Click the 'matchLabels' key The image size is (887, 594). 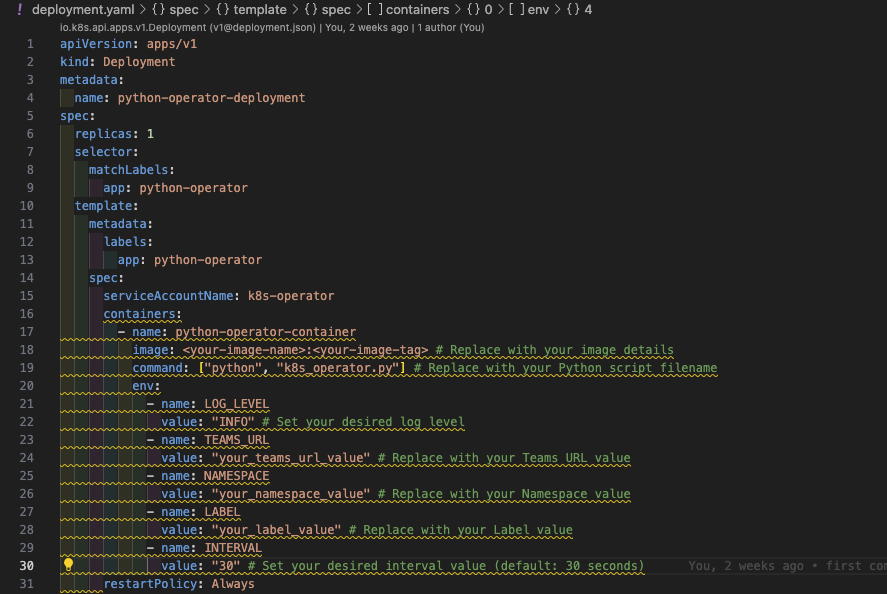(128, 170)
